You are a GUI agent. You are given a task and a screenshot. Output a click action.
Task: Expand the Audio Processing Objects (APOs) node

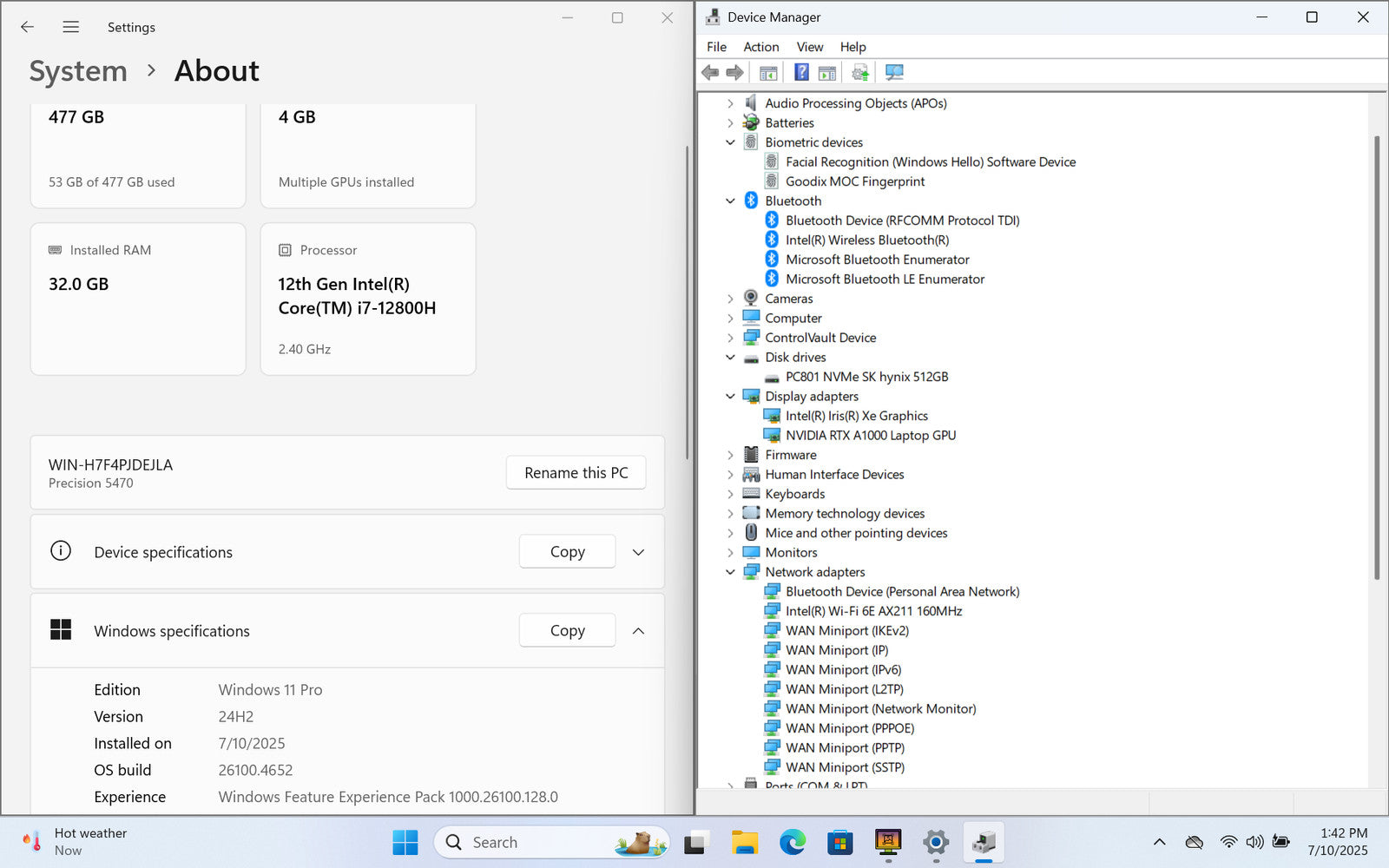pos(730,103)
